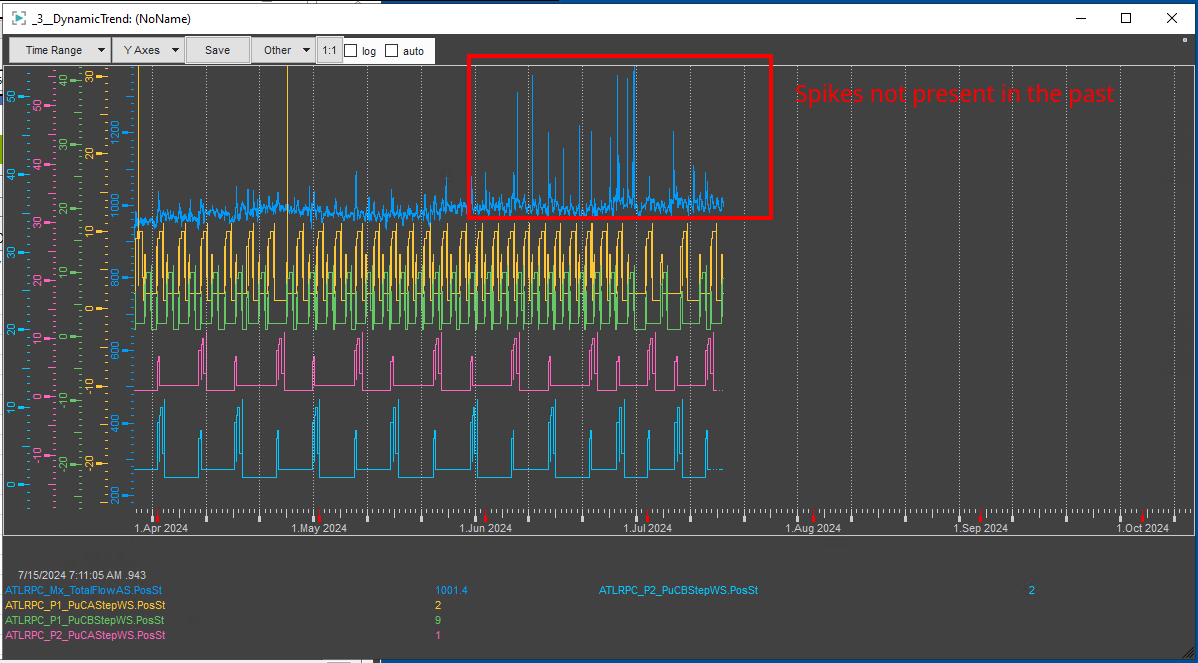
Task: Click the 1.Jul 2024 time axis label
Action: (x=648, y=528)
